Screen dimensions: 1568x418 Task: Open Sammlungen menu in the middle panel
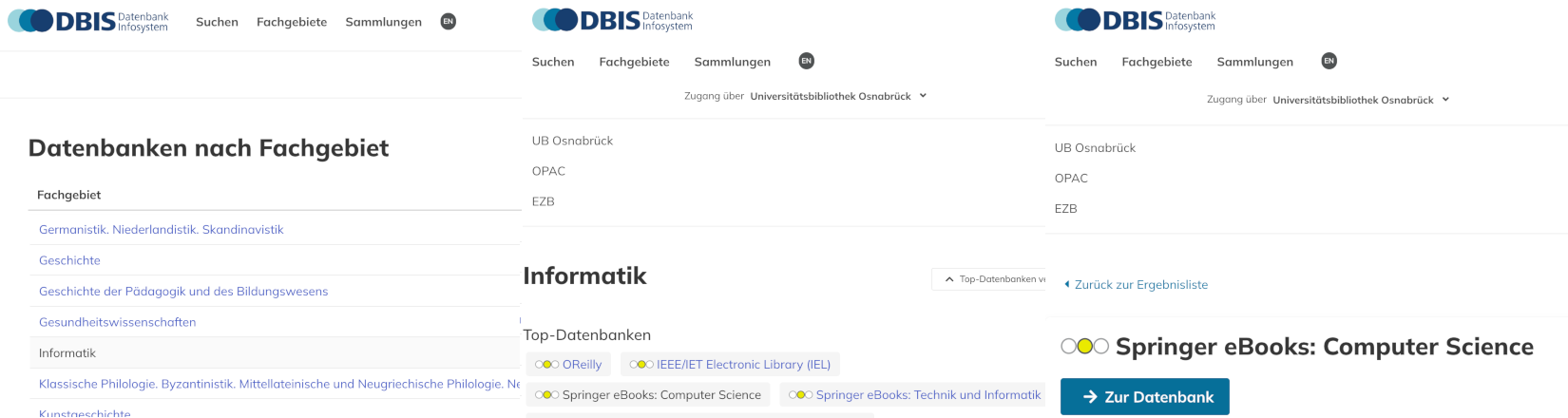pyautogui.click(x=732, y=62)
